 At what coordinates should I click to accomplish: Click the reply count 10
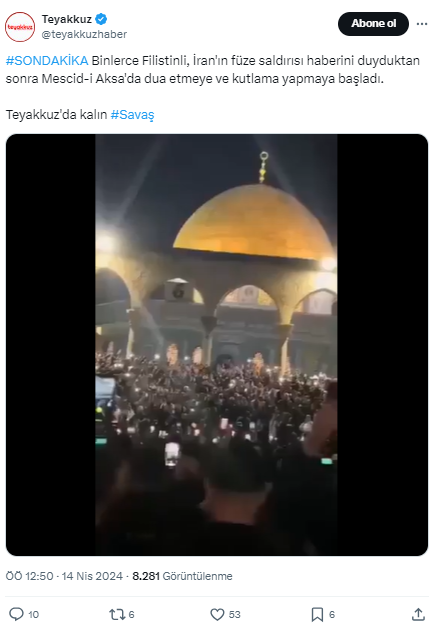34,614
